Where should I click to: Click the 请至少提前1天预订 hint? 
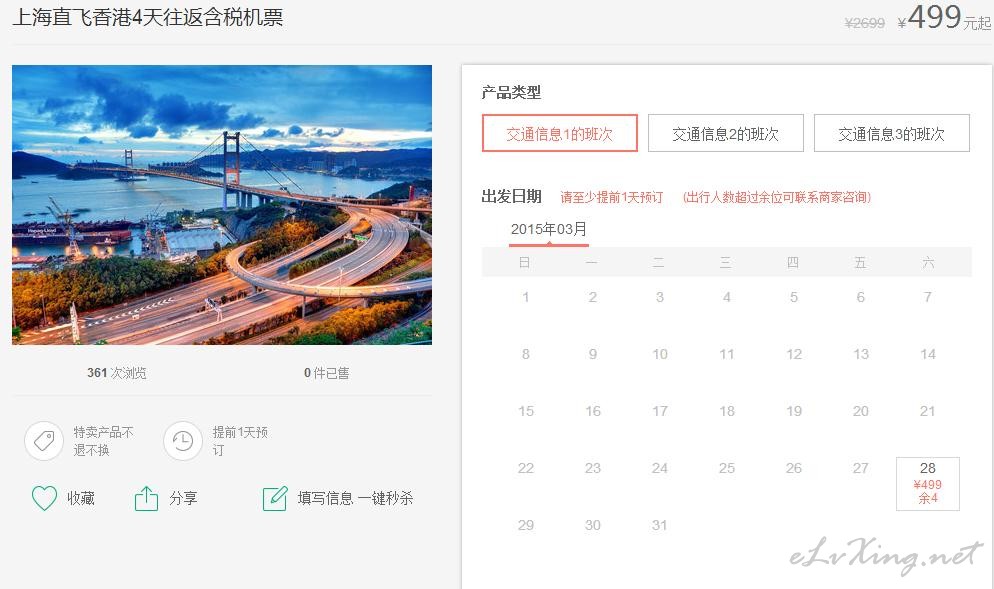point(612,197)
